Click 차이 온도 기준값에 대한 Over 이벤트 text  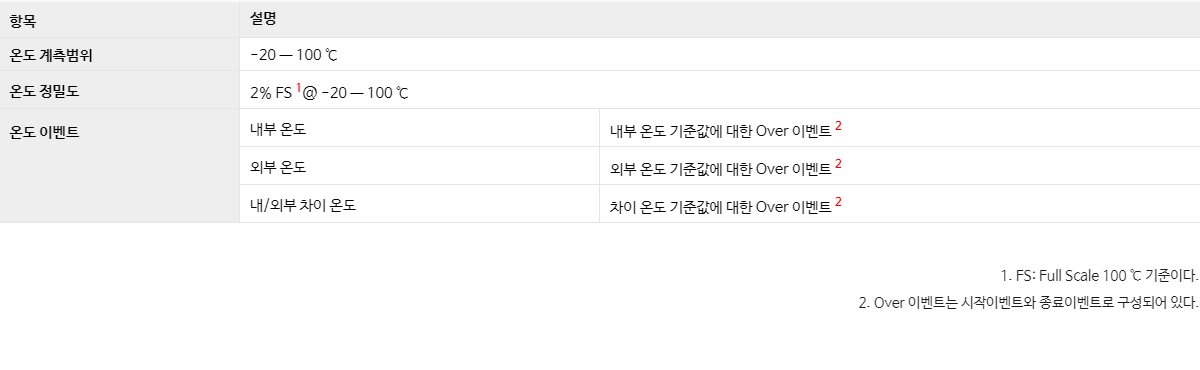[x=720, y=206]
